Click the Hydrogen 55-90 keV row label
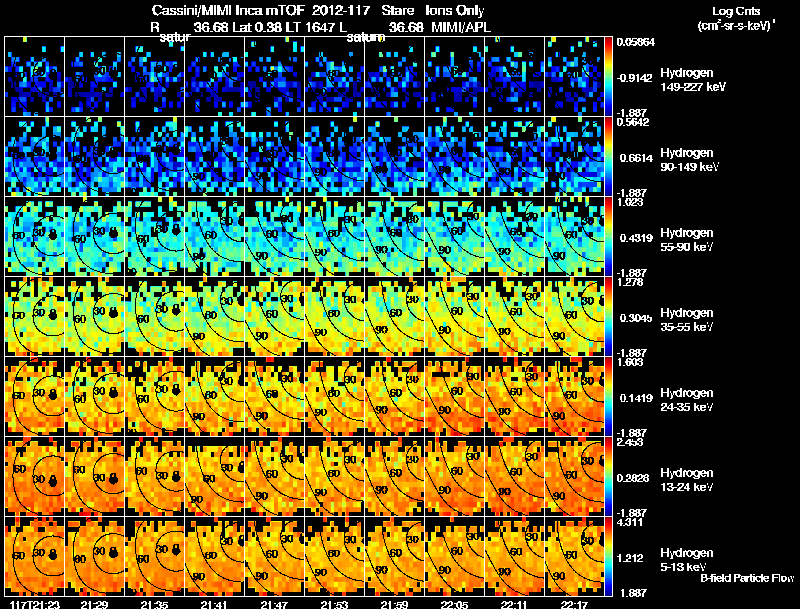The image size is (800, 609). [686, 240]
